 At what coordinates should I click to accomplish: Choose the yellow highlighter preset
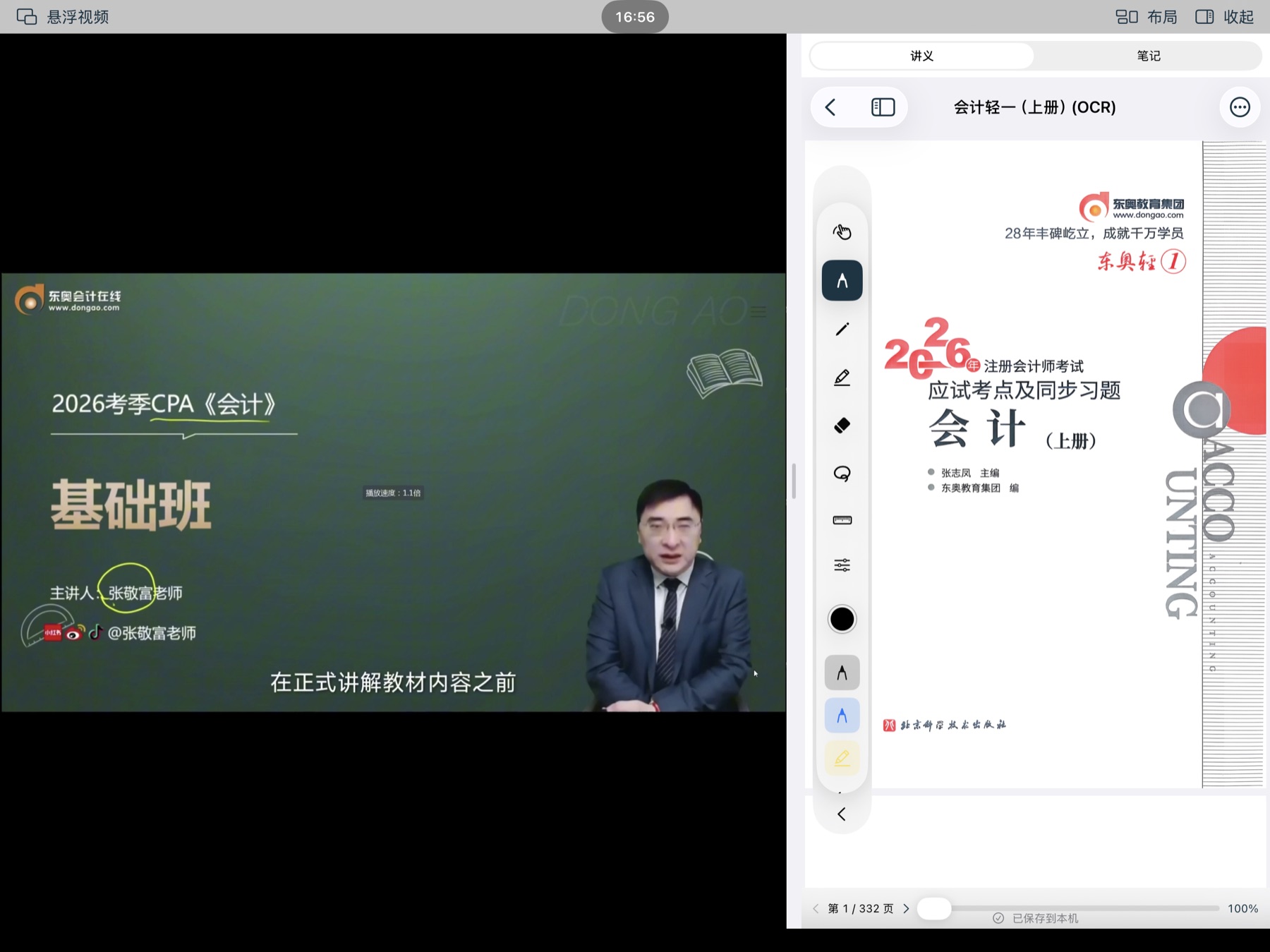[x=842, y=759]
